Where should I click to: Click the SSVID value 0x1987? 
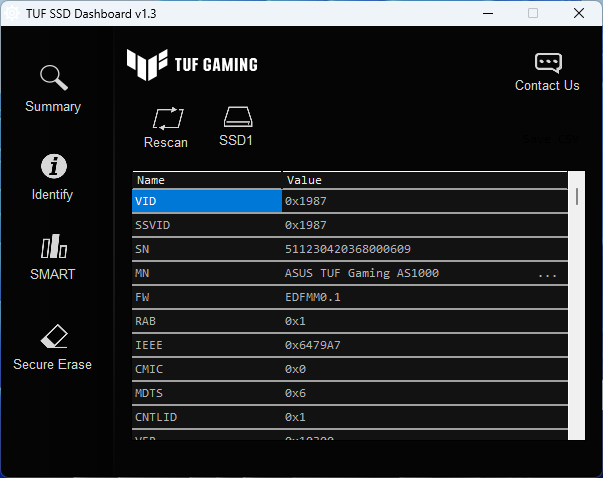click(x=305, y=225)
